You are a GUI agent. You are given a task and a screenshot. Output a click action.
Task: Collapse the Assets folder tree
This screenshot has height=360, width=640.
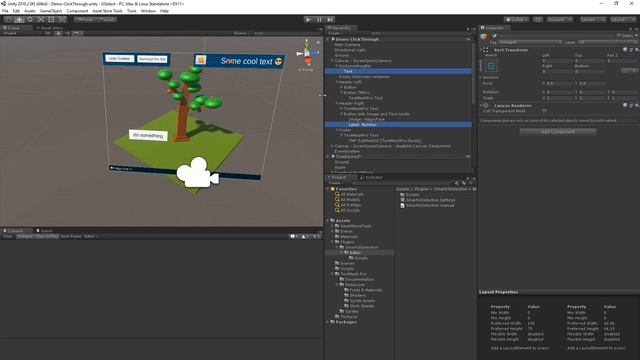tap(328, 220)
